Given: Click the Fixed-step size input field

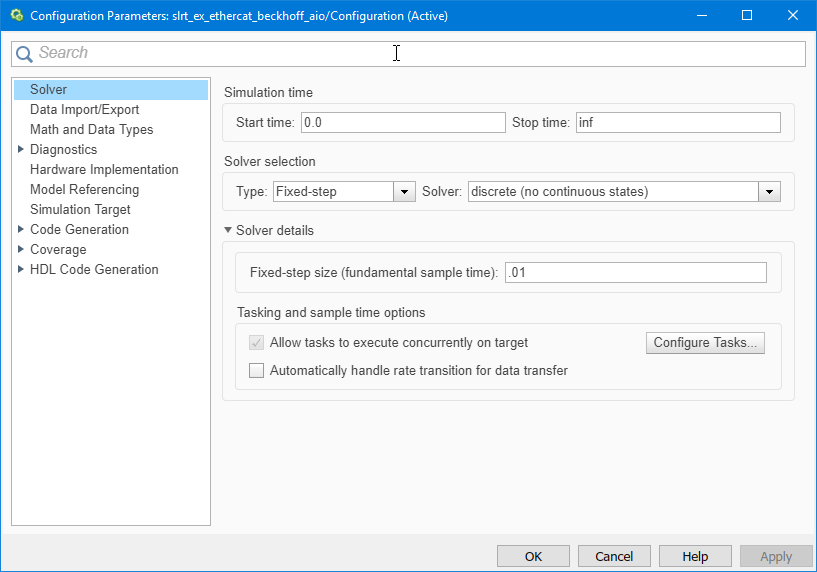Looking at the screenshot, I should [x=635, y=273].
